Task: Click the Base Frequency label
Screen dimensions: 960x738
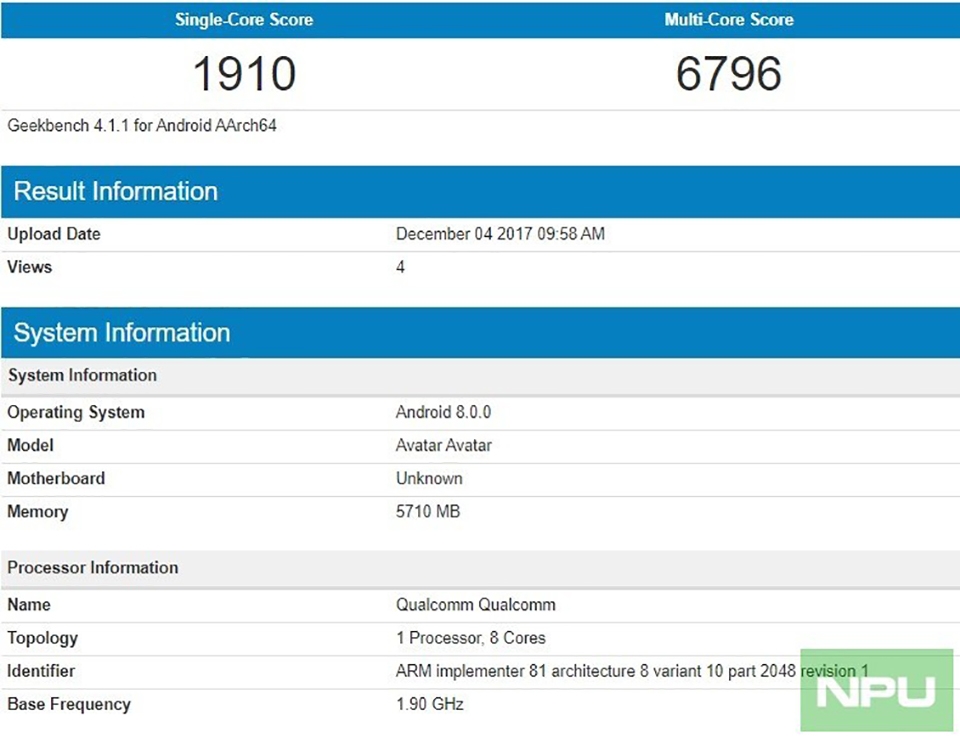Action: (69, 704)
